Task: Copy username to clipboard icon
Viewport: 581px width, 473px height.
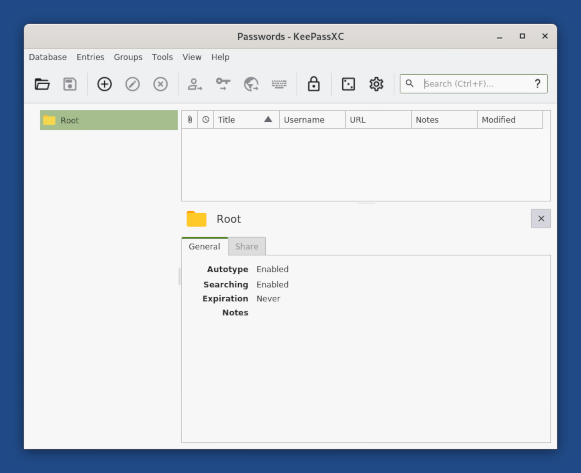Action: (195, 84)
